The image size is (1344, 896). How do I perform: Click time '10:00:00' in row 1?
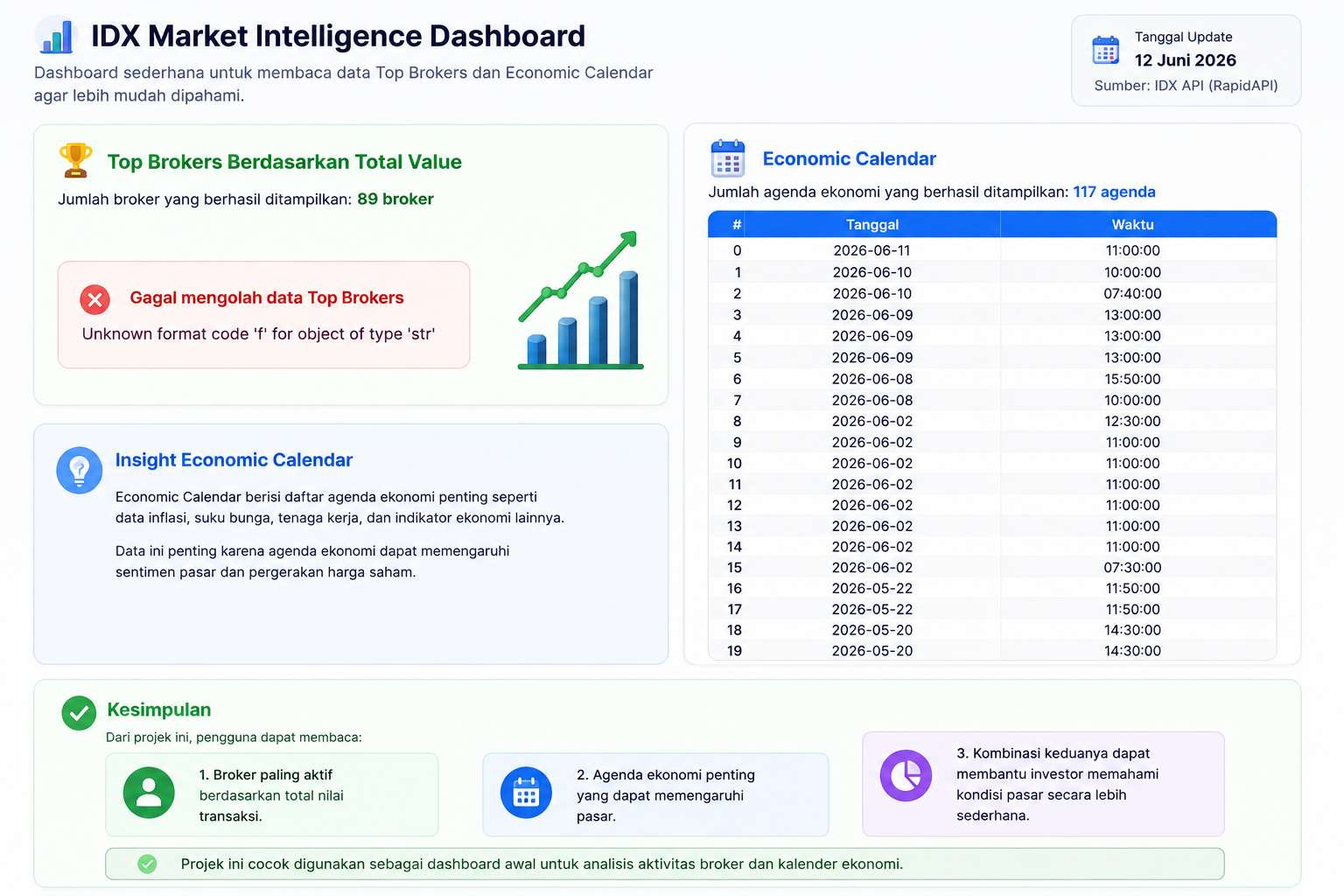[x=1133, y=272]
